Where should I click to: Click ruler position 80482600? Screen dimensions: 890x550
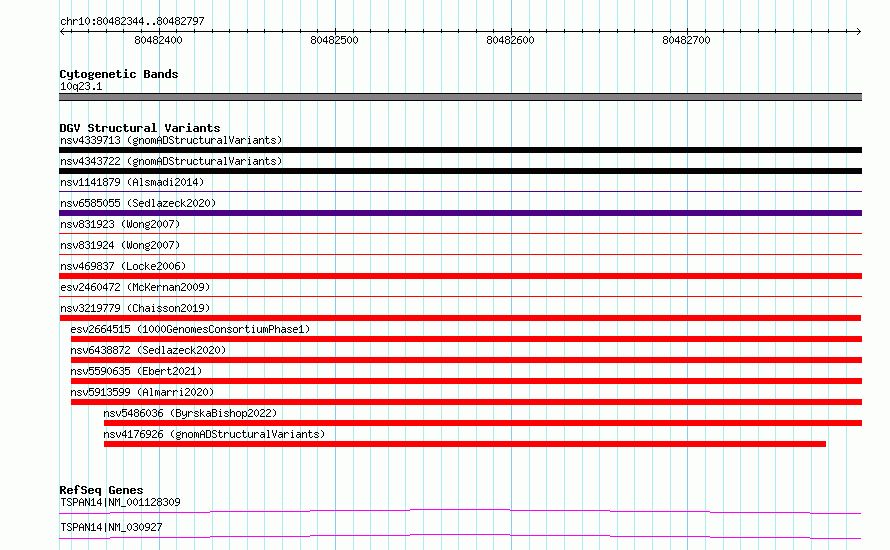coord(510,40)
